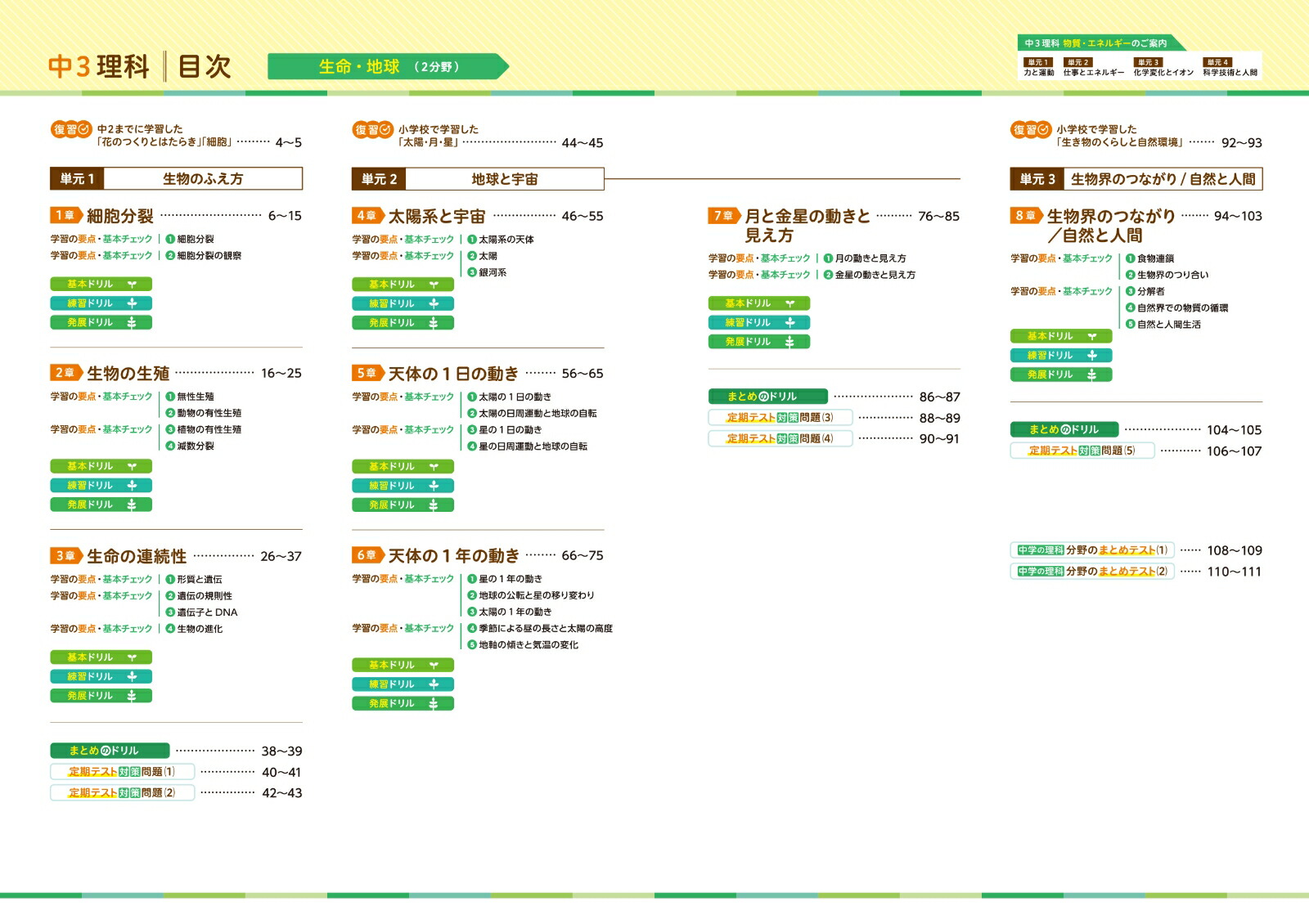Open 定期テスト対策問題(1)
Viewport: 1309px width, 924px height.
coord(123,772)
